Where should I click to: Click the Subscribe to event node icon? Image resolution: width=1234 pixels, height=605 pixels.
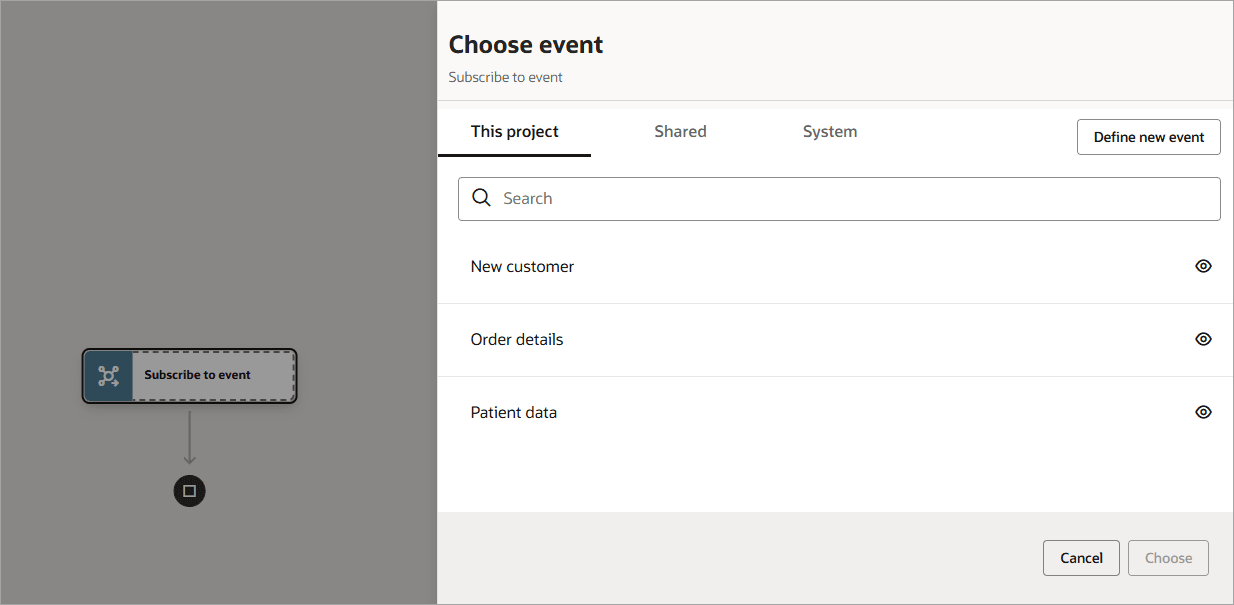[x=108, y=376]
